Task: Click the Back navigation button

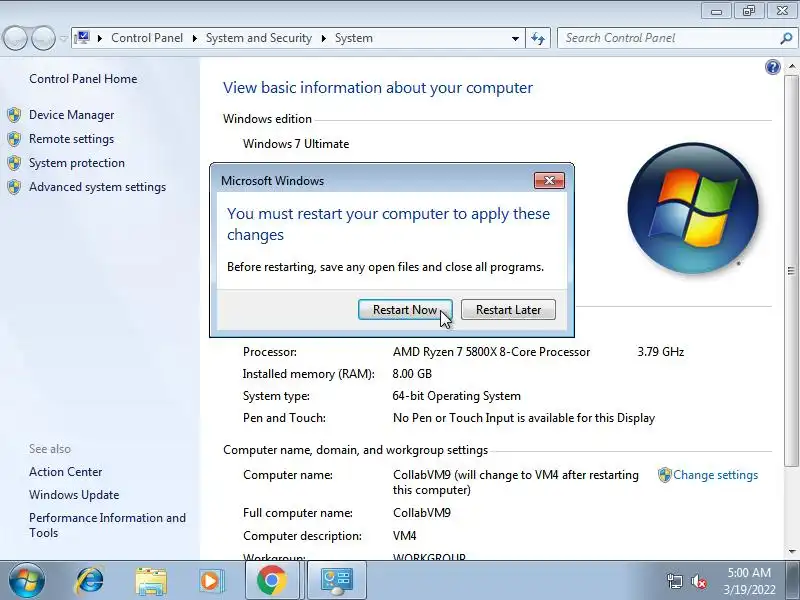Action: (15, 38)
